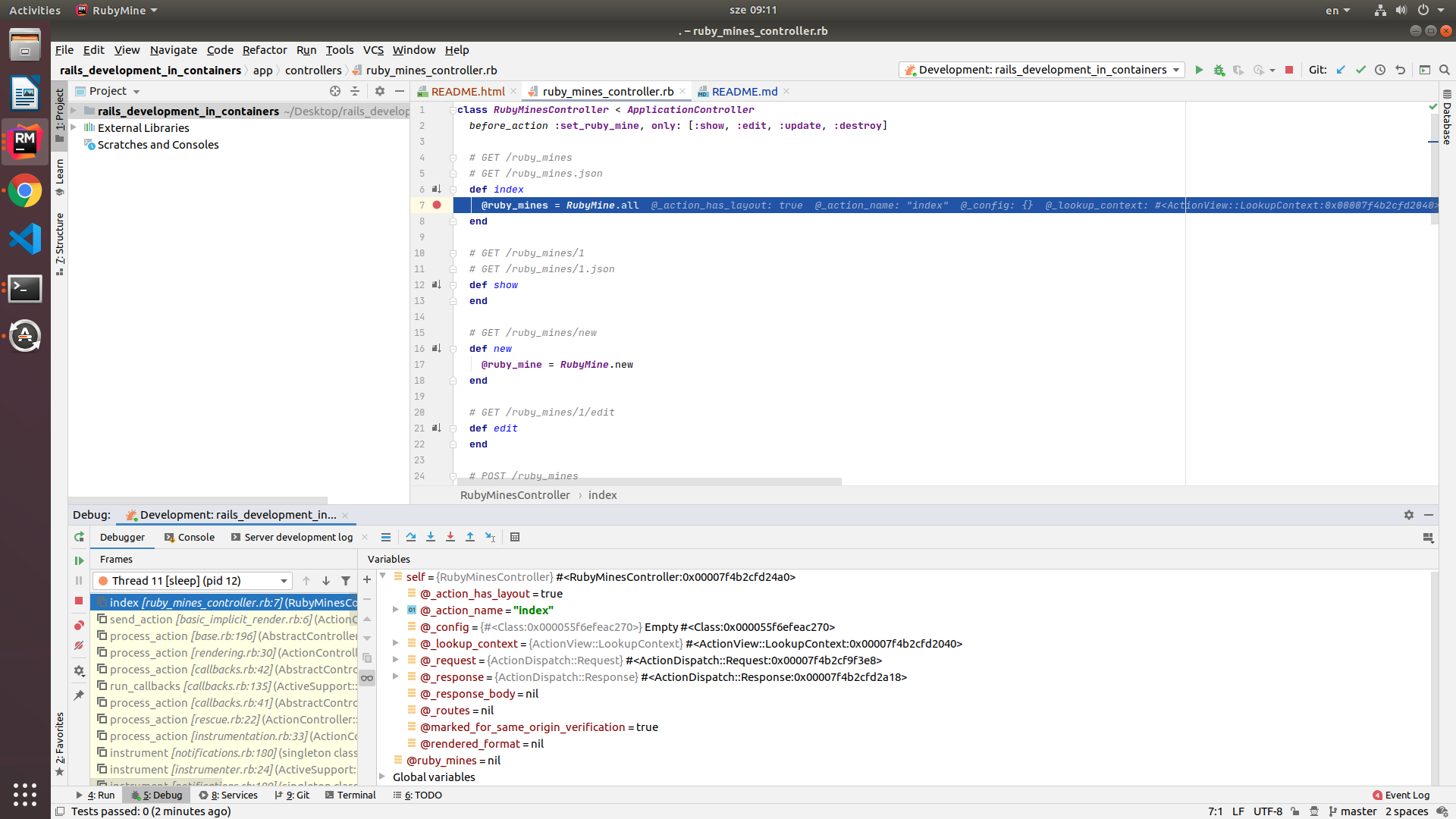Viewport: 1456px width, 819px height.
Task: Toggle the 2: Favorites side tool window
Action: tap(60, 743)
